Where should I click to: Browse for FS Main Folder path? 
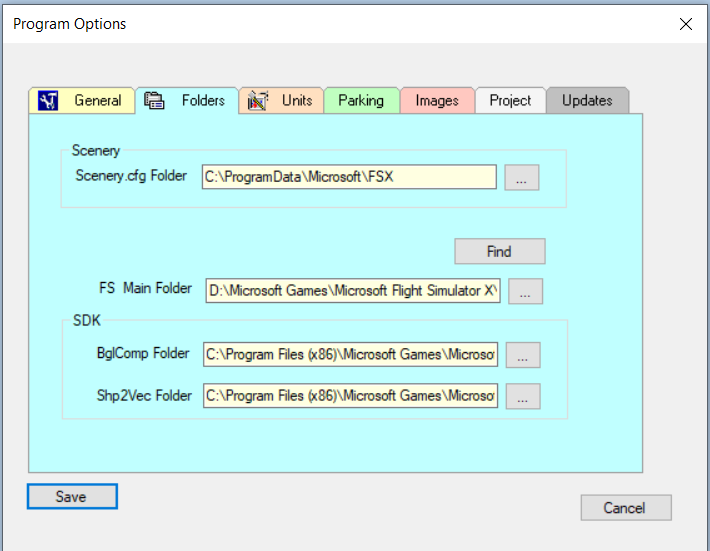tap(527, 291)
